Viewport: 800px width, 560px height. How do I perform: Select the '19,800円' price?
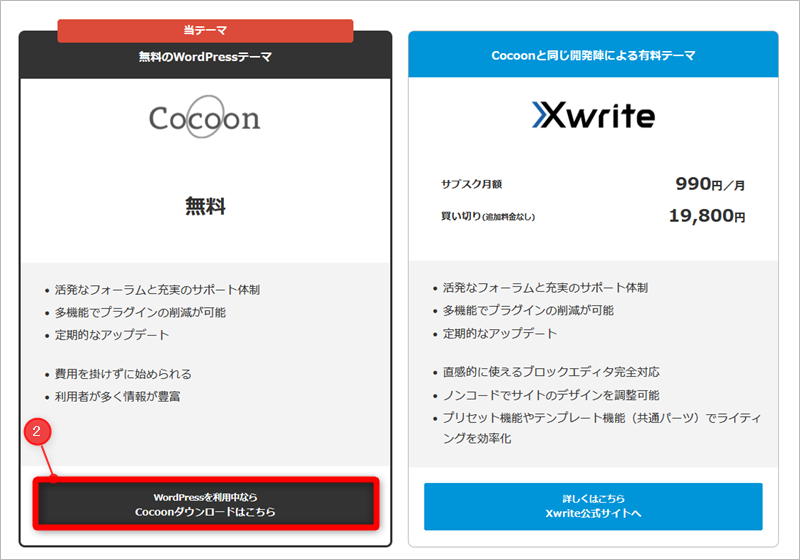pyautogui.click(x=707, y=216)
